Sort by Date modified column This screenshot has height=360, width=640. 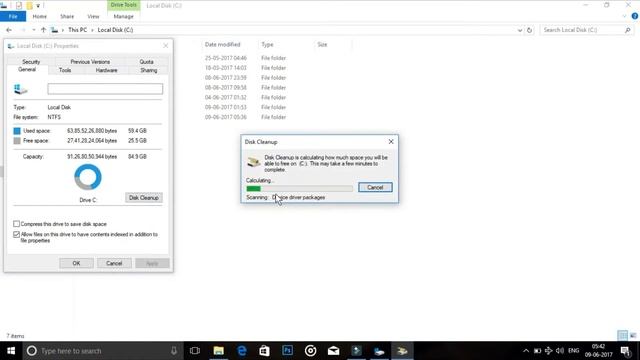click(222, 44)
